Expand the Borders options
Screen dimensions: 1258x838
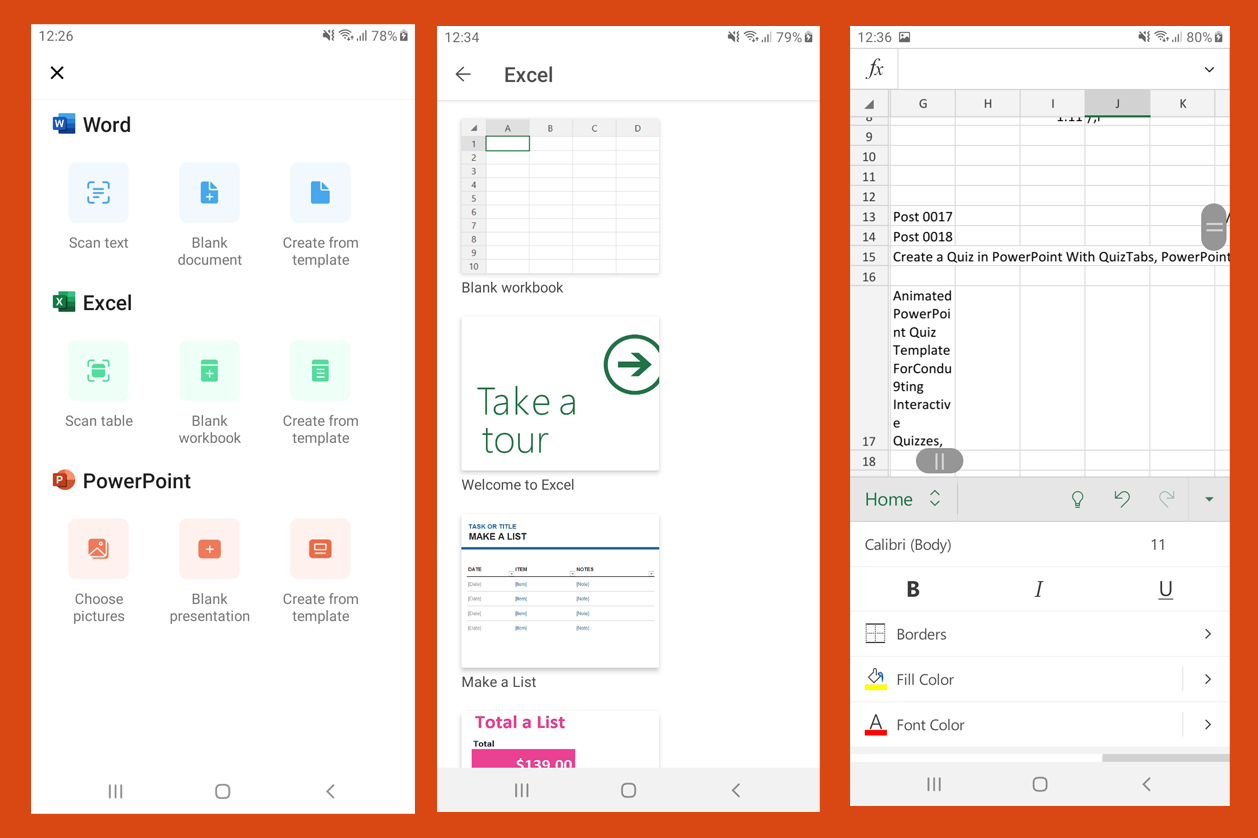pyautogui.click(x=1207, y=634)
